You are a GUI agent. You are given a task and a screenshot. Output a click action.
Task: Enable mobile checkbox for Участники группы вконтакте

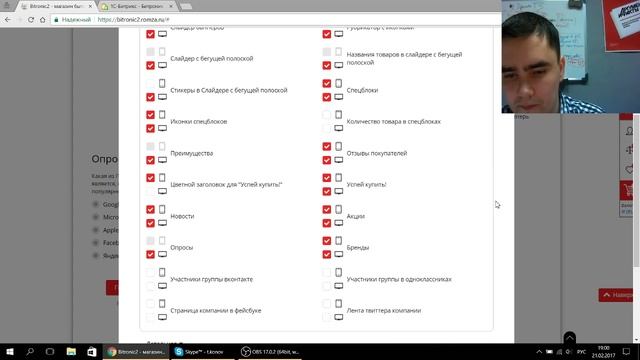[150, 272]
